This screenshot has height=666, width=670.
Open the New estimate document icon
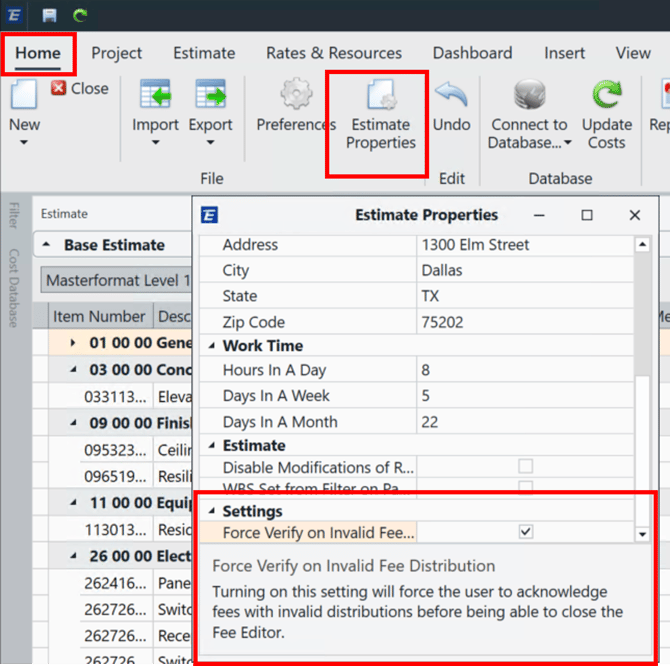24,96
